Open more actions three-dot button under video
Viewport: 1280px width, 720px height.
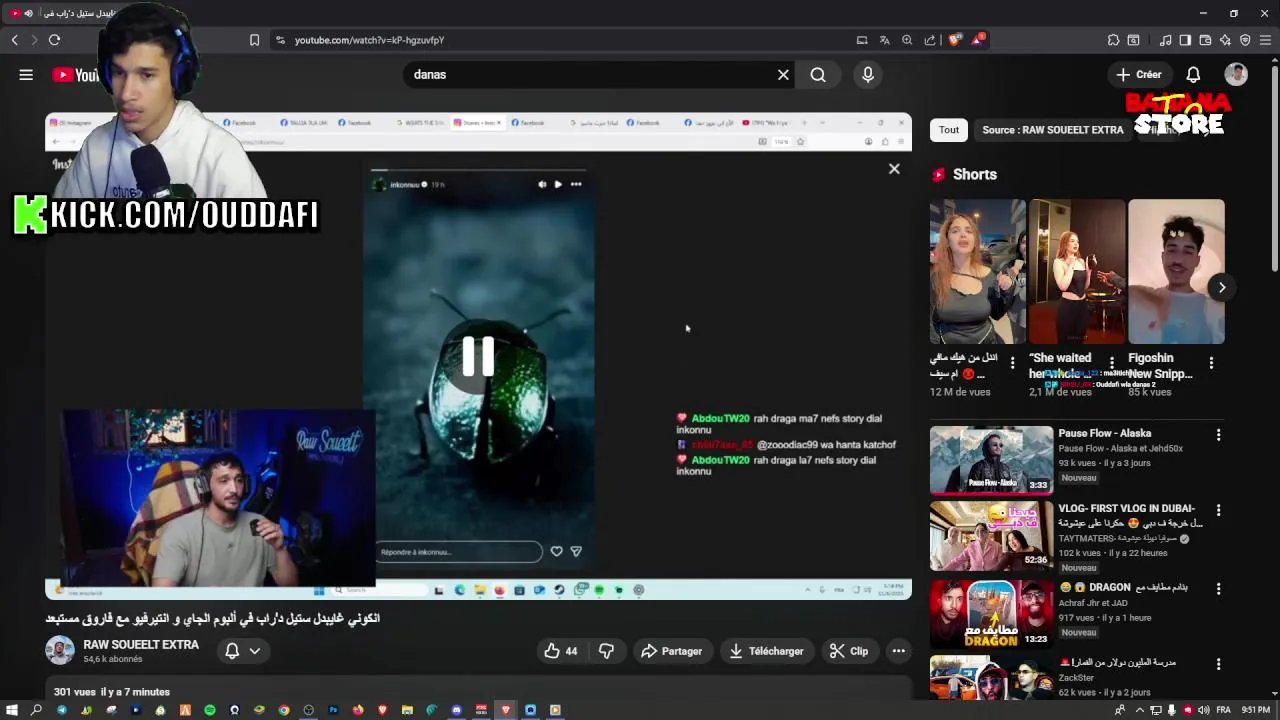(898, 651)
